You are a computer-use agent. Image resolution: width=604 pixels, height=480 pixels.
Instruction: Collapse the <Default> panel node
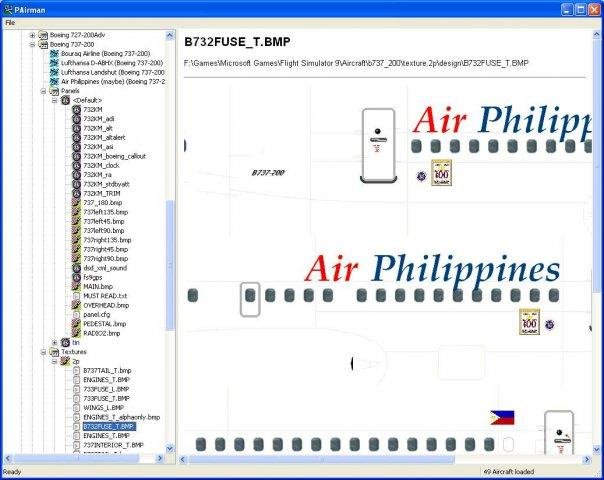[x=54, y=101]
